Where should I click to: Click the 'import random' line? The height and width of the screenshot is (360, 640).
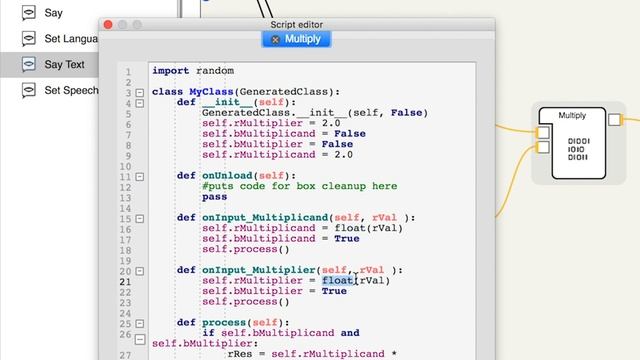point(193,71)
